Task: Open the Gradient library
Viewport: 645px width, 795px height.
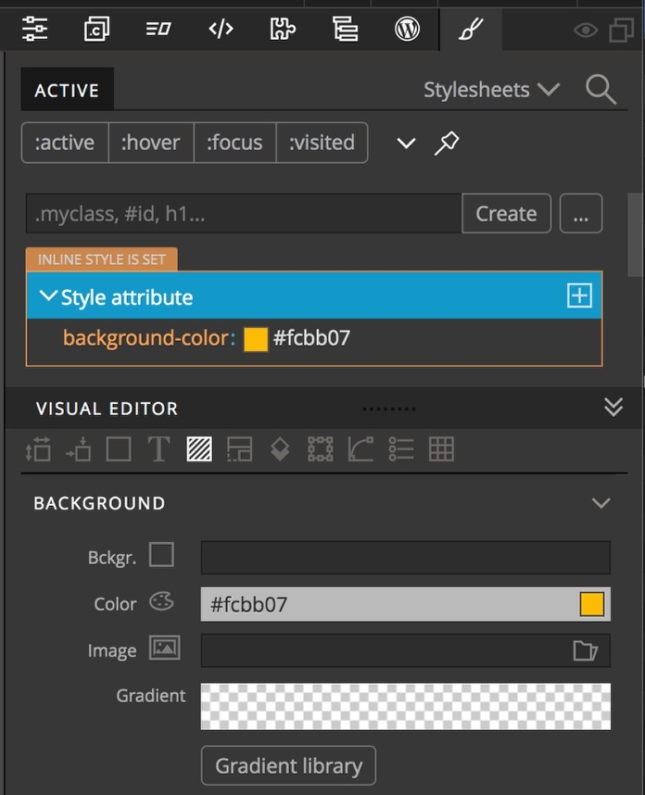Action: tap(289, 765)
